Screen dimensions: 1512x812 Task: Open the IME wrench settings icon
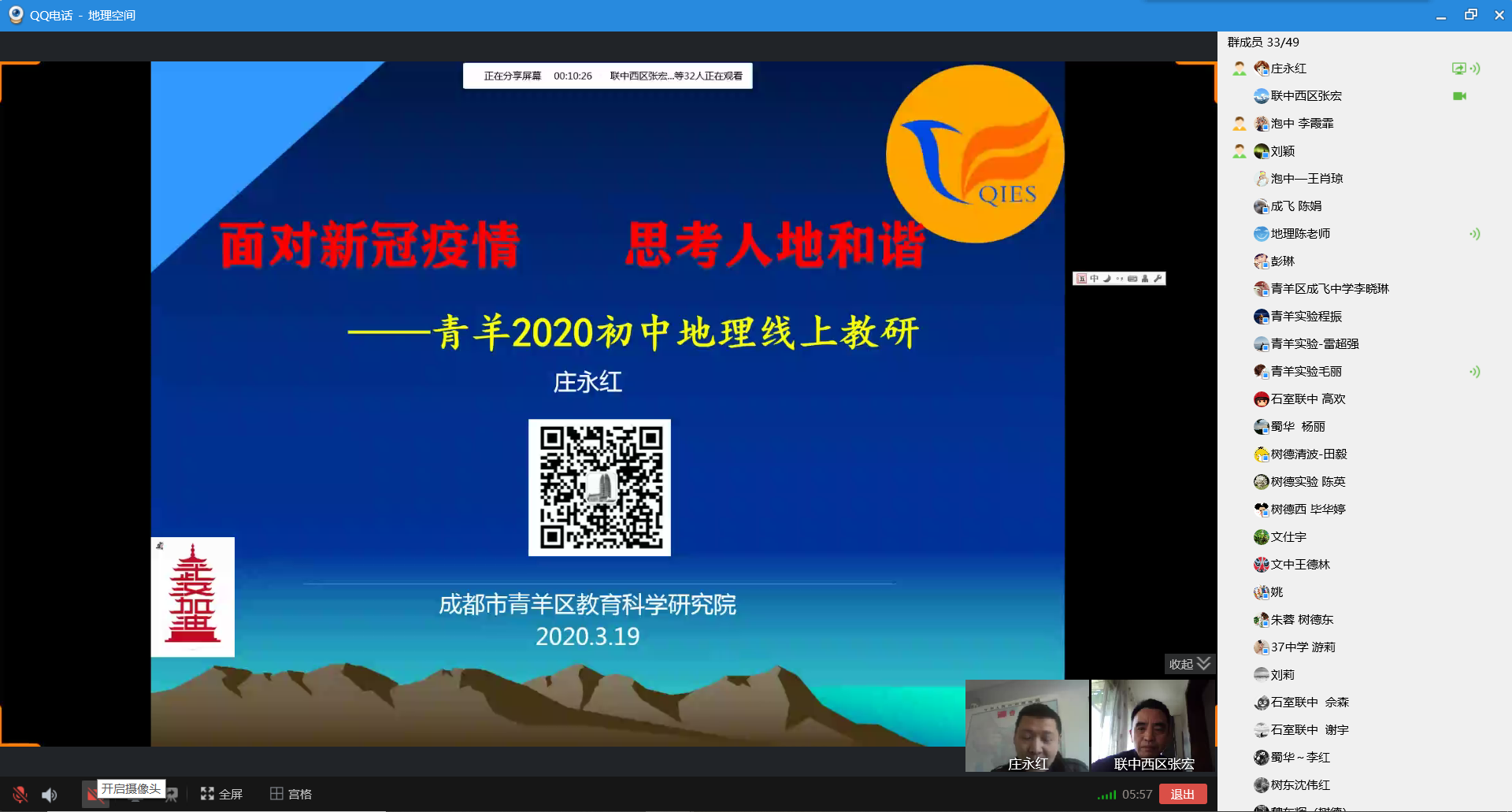click(1158, 279)
